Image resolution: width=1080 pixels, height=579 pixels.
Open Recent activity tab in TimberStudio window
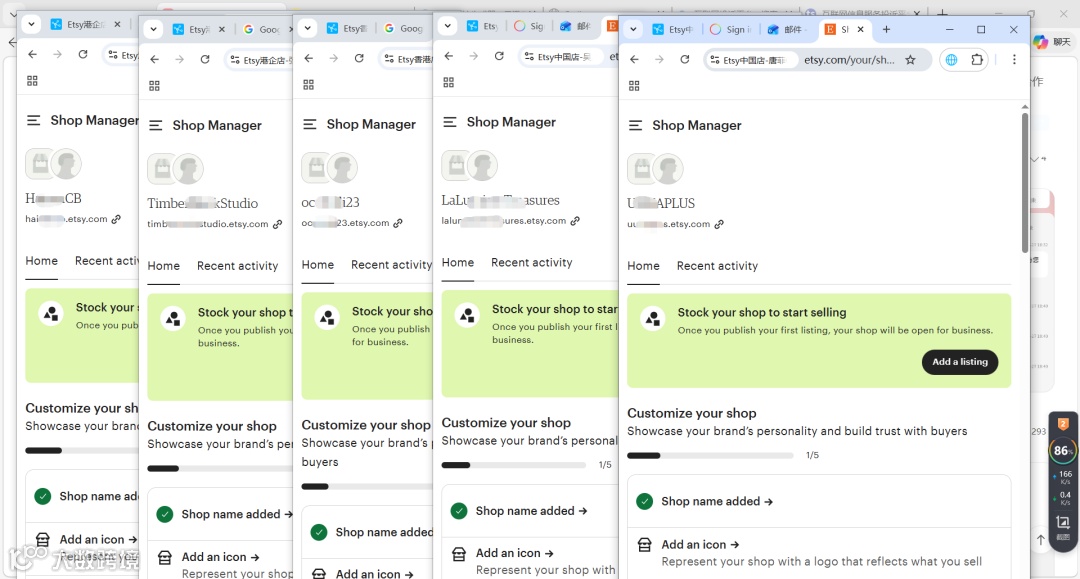pos(238,266)
